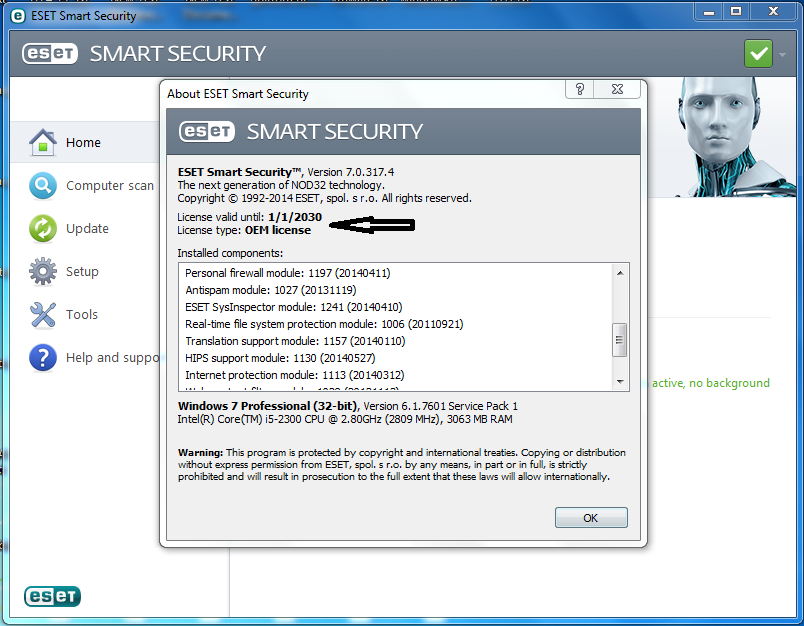Close the About ESET Smart Security dialog

(617, 89)
